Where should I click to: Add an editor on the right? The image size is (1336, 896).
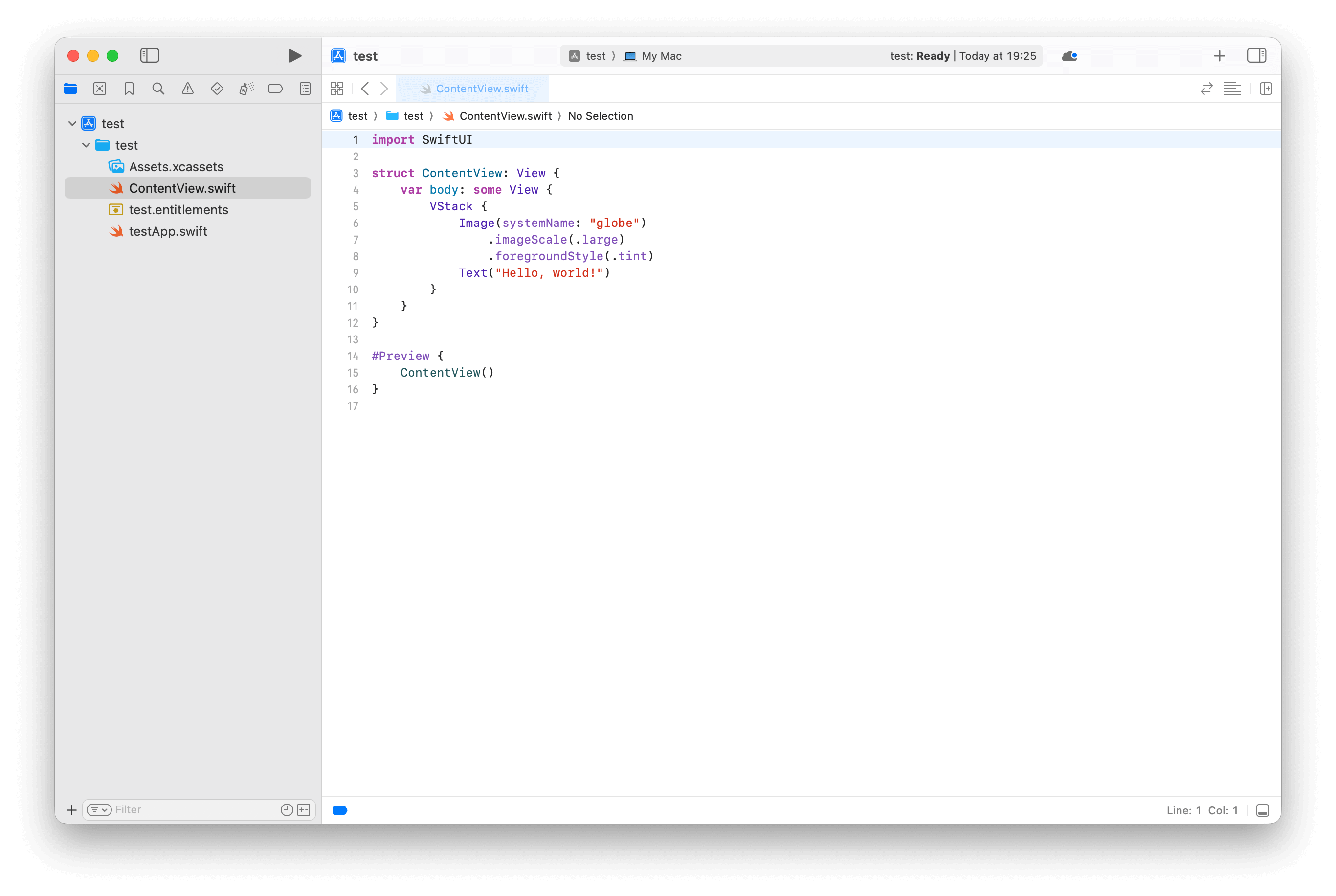coord(1266,89)
